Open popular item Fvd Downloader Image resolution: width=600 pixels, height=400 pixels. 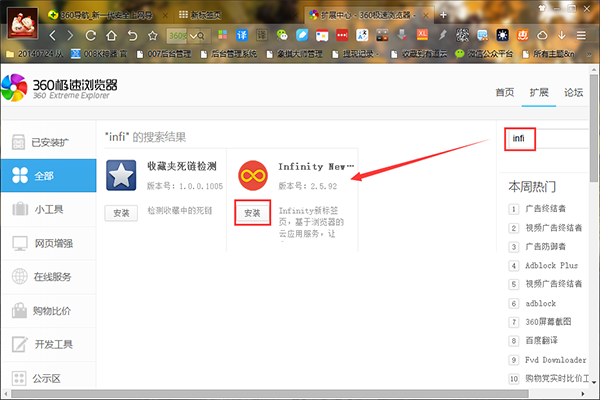click(x=555, y=360)
